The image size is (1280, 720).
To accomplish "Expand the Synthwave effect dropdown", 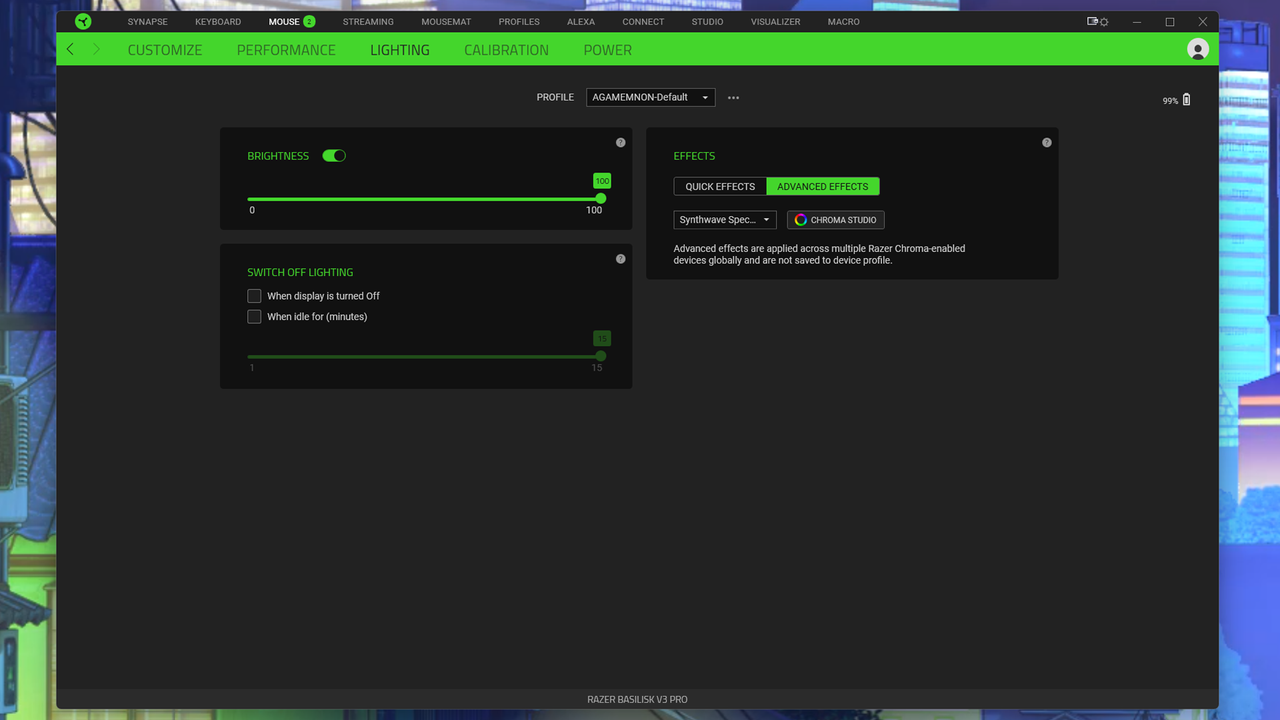I will 725,220.
